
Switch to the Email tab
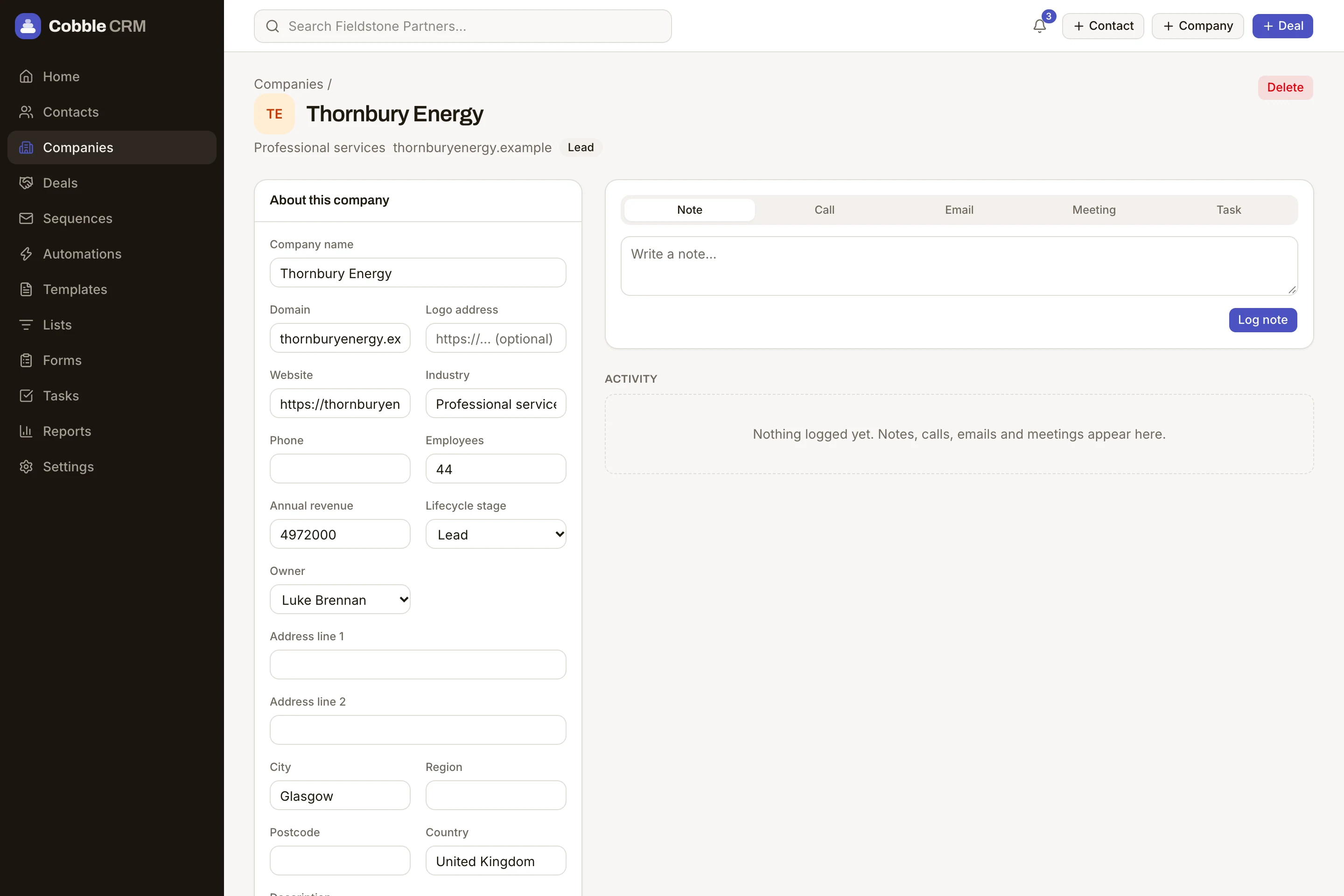point(959,210)
